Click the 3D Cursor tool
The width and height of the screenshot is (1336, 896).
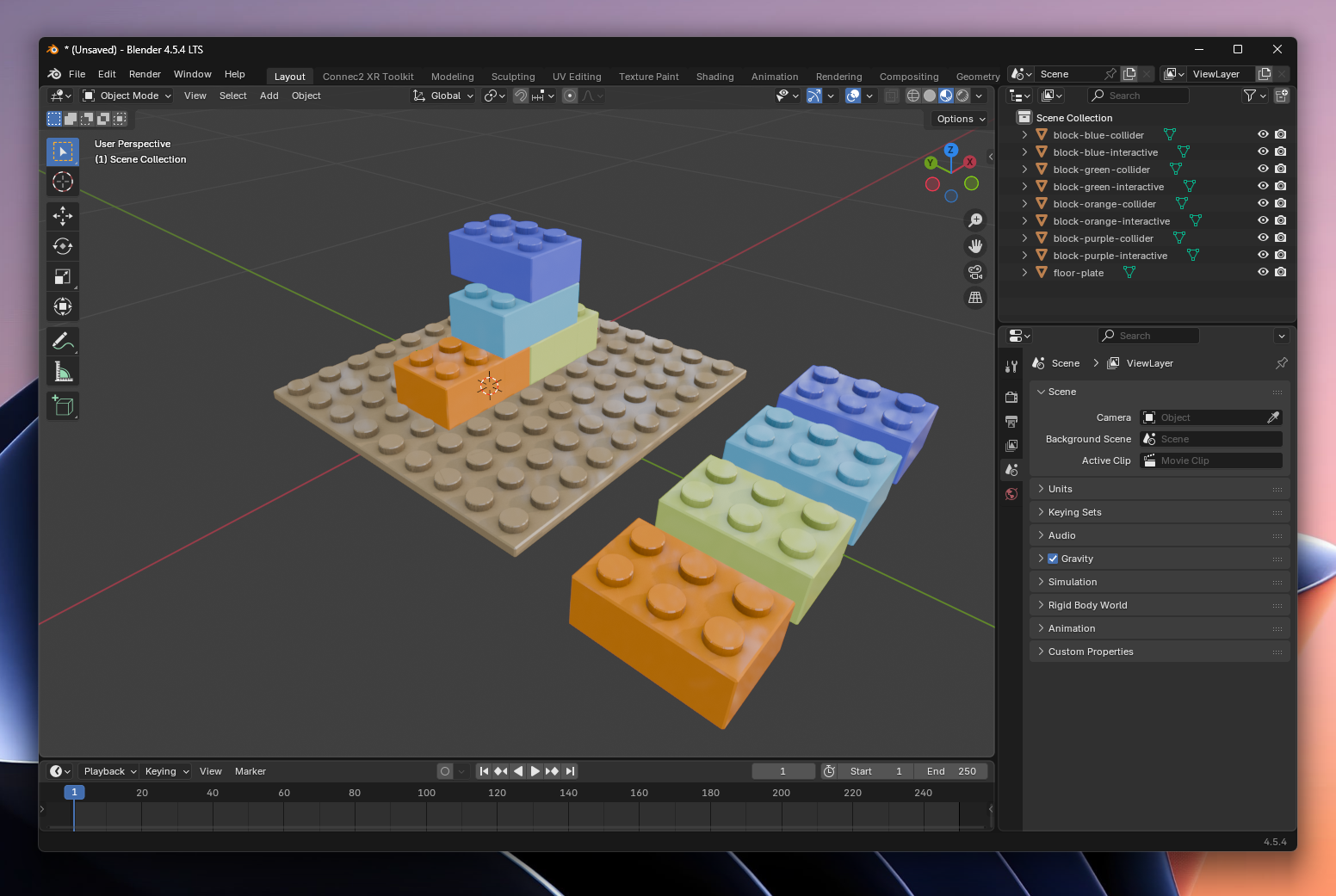point(63,182)
